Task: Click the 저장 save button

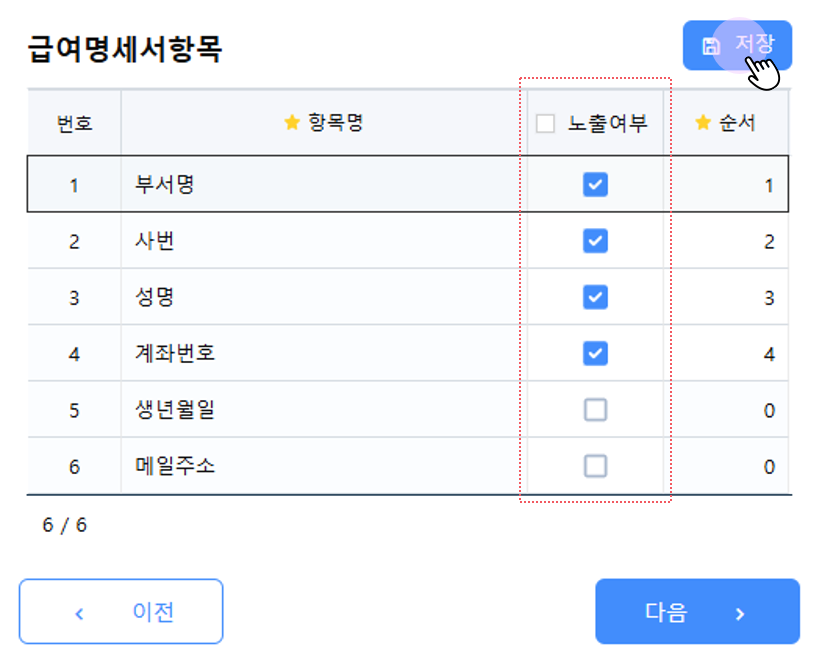Action: pos(737,46)
